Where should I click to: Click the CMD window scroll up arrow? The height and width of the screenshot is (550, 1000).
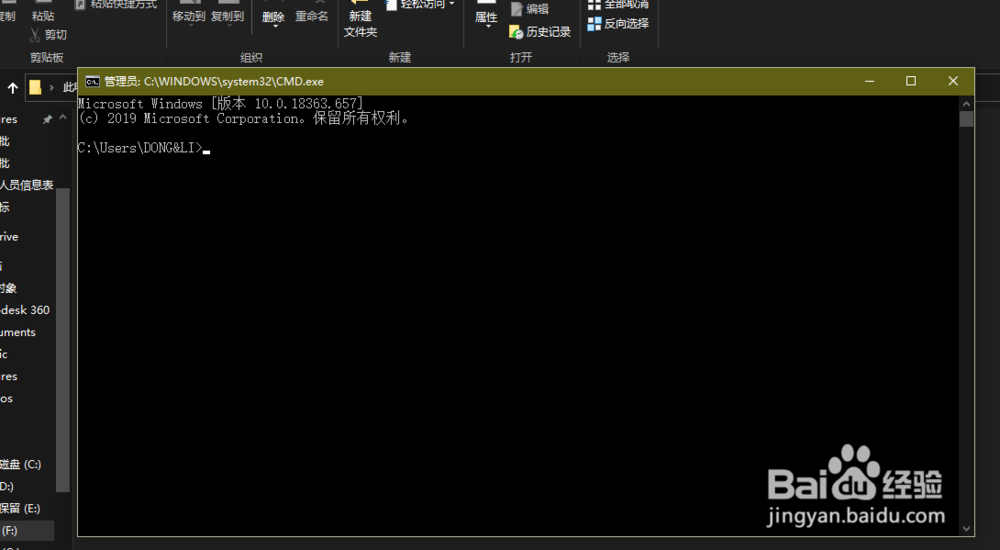966,103
